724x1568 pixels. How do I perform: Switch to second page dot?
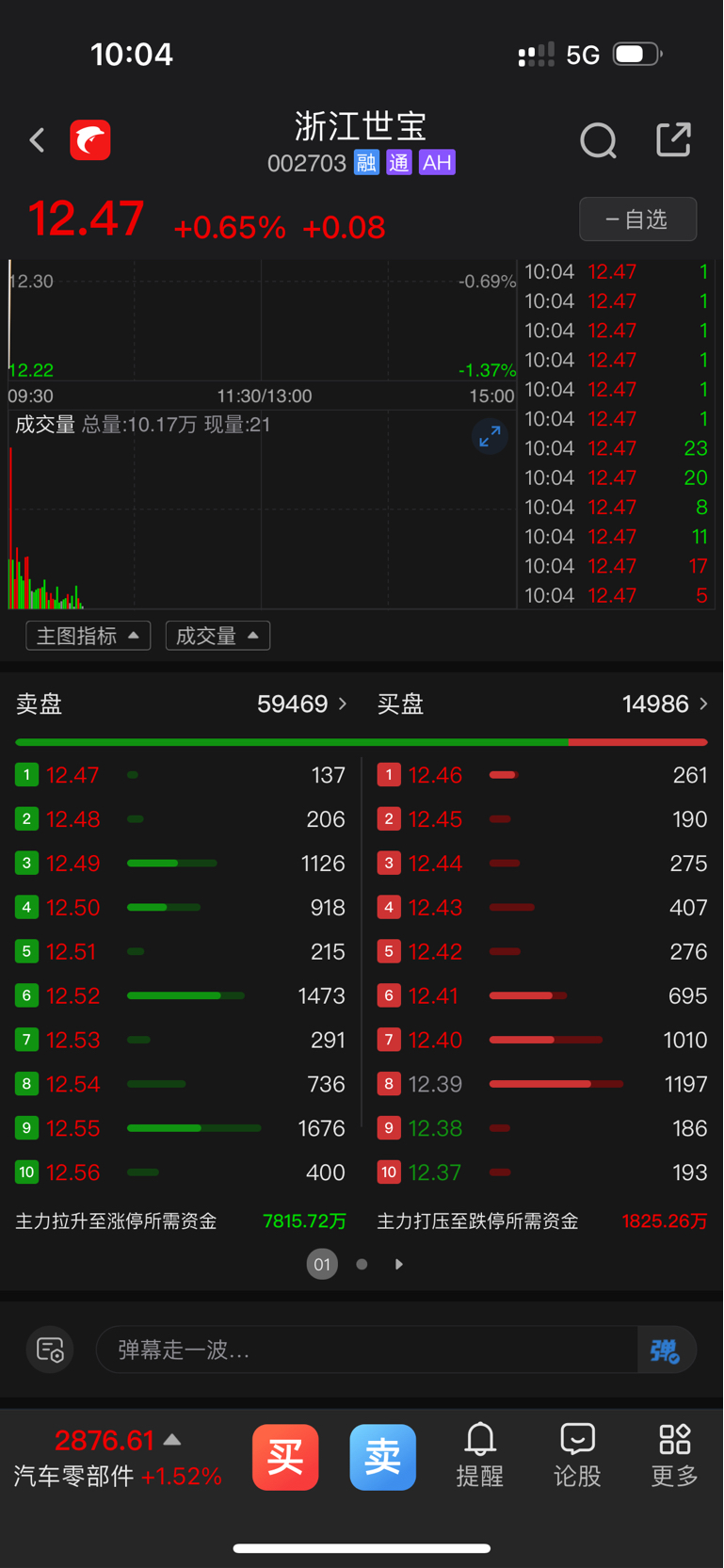362,1265
